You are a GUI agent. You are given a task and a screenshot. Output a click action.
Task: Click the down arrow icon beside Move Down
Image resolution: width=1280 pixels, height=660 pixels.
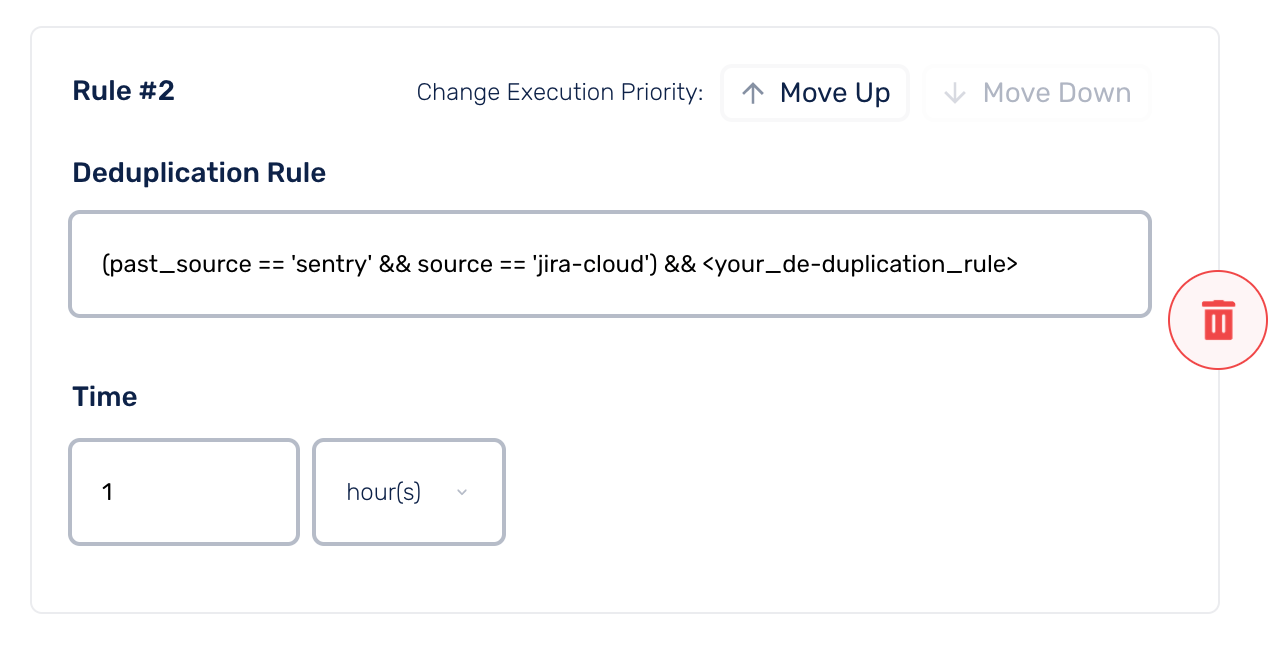[955, 93]
